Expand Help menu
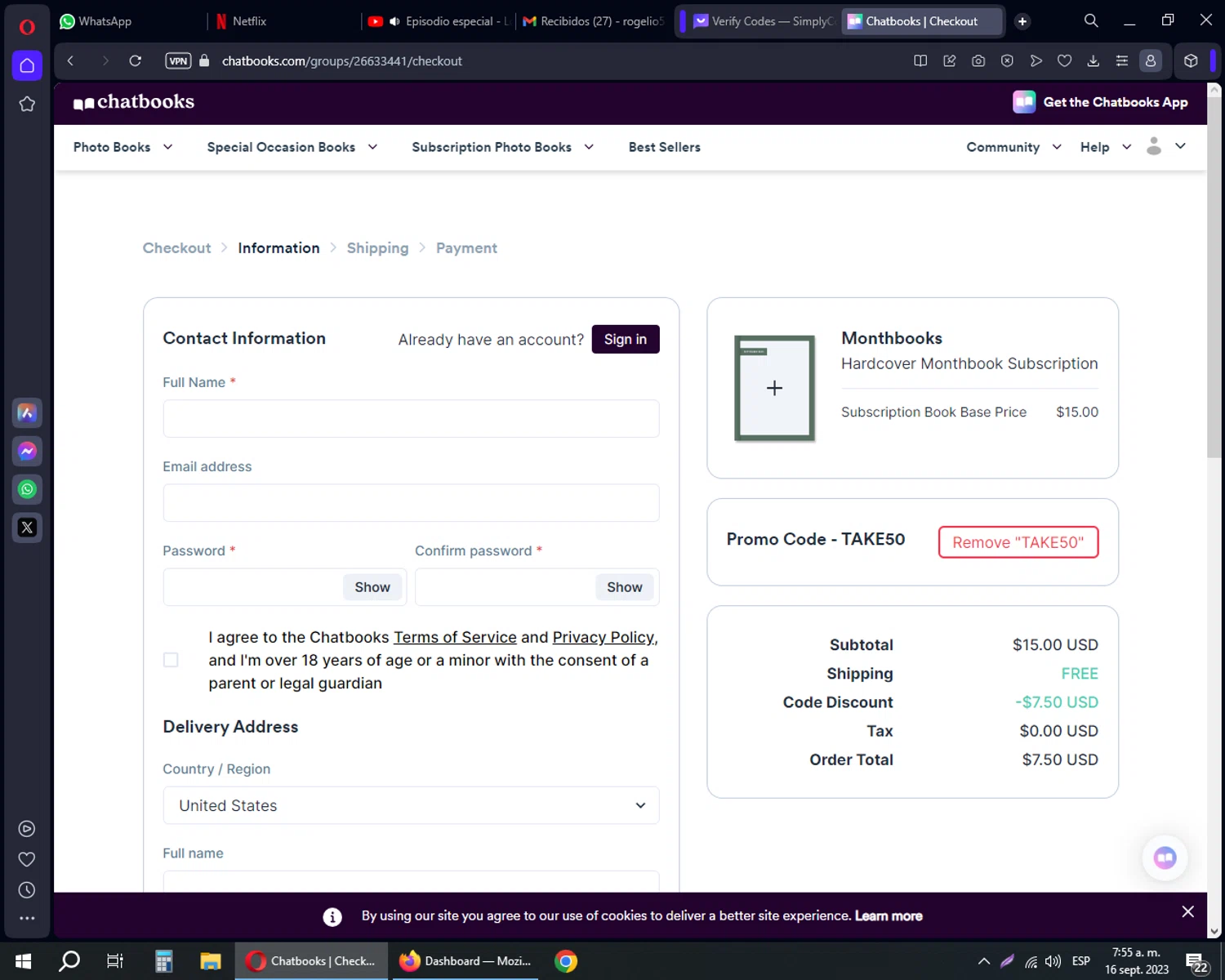The height and width of the screenshot is (980, 1225). point(1106,147)
